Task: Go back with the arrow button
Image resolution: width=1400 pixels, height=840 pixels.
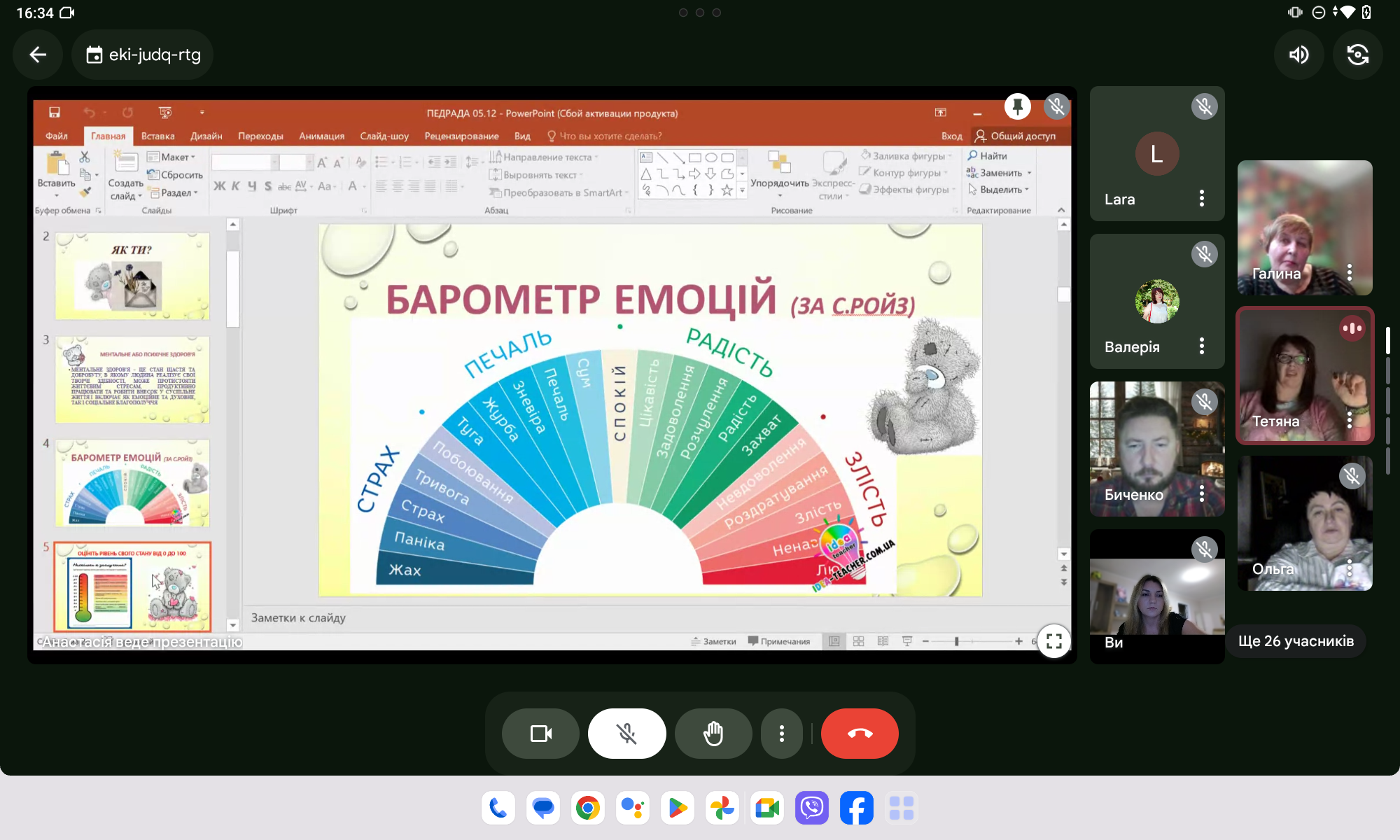Action: [x=38, y=55]
